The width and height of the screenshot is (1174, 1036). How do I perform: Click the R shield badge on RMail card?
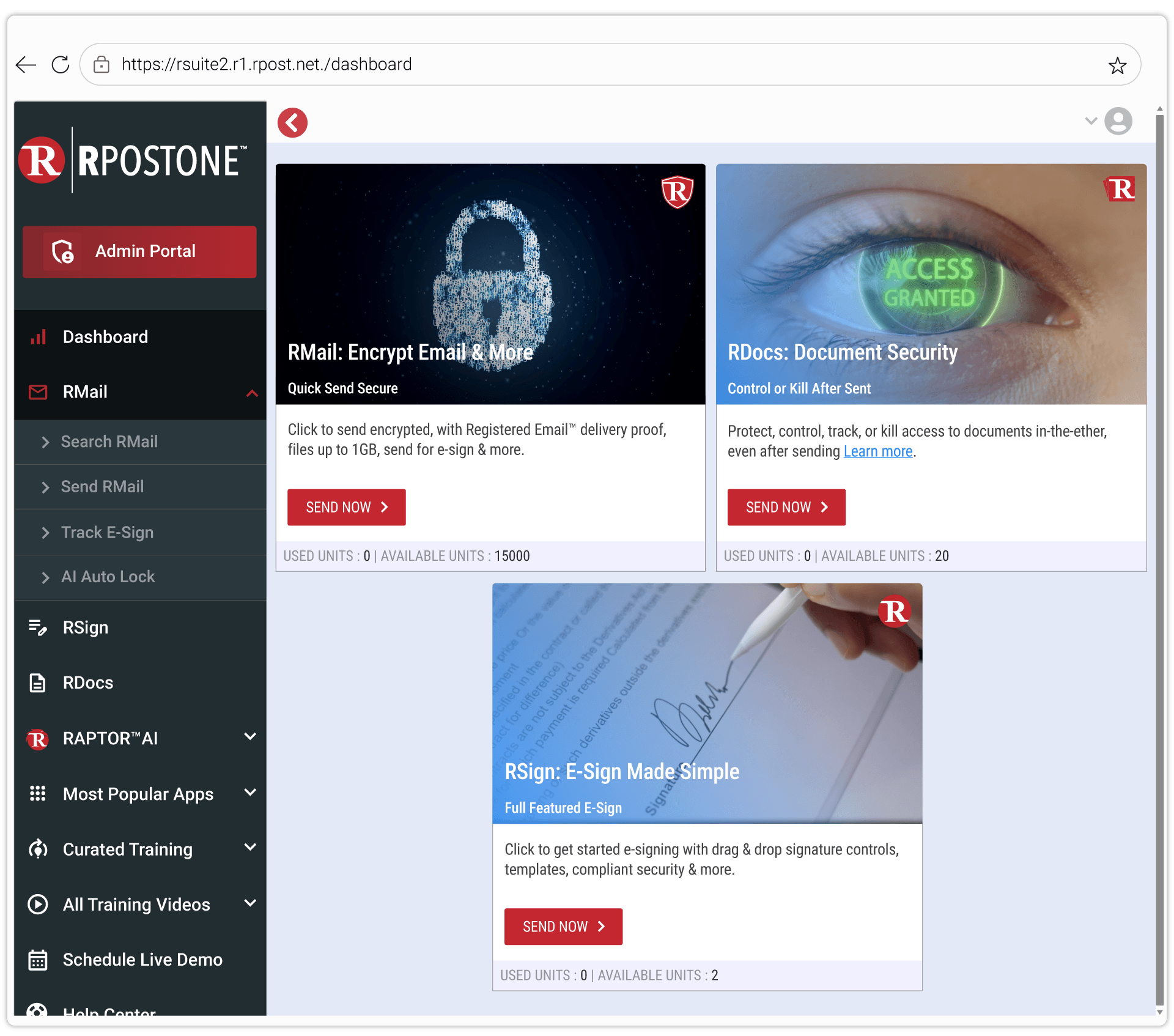(x=677, y=192)
